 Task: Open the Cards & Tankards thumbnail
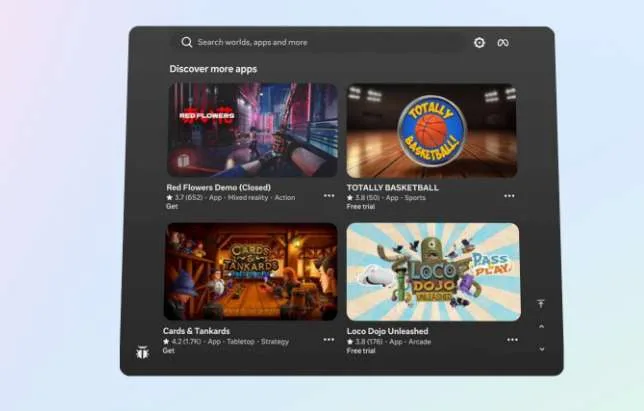point(251,272)
